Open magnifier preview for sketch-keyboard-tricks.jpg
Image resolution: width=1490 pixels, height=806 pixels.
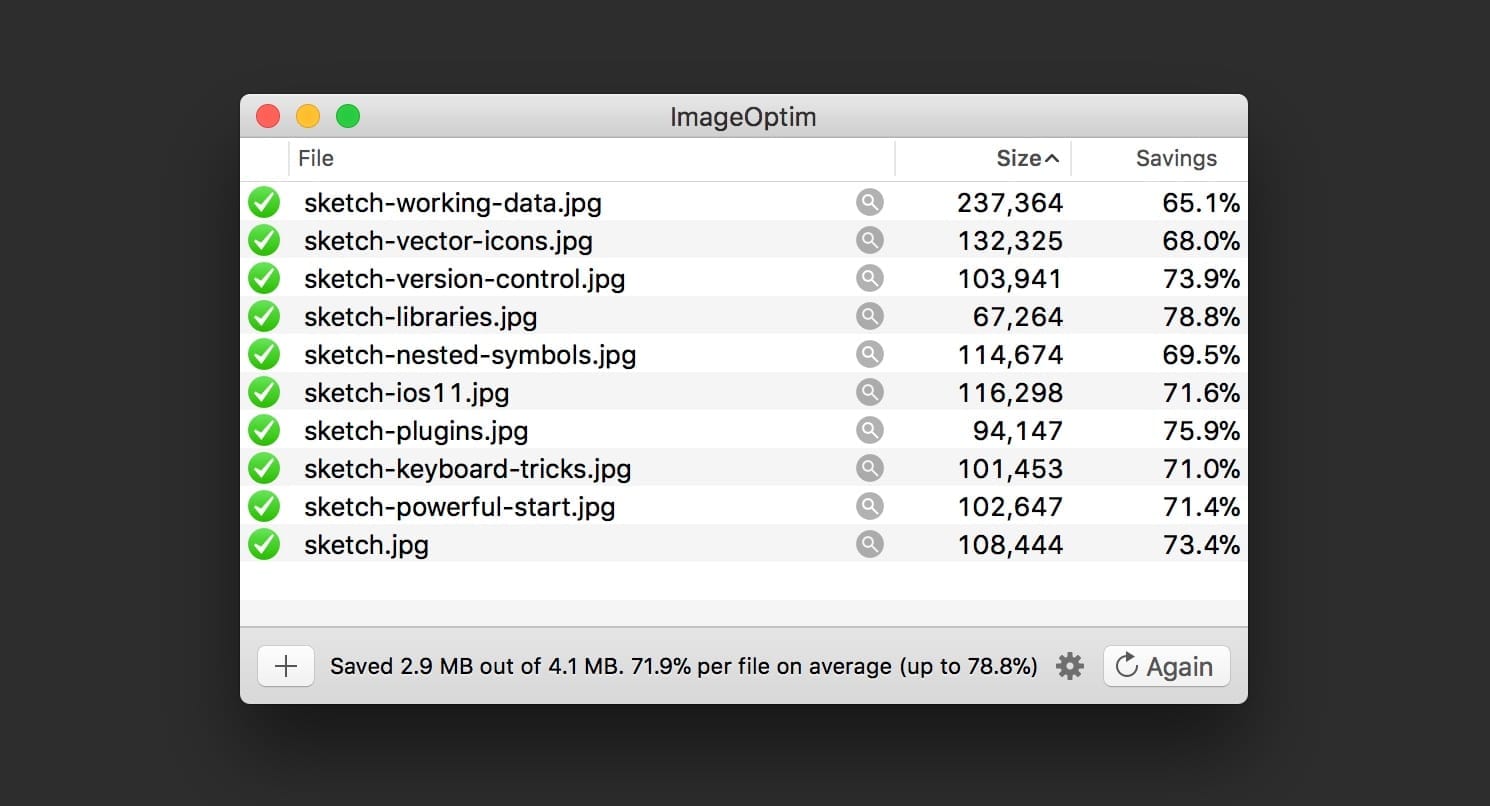coord(869,467)
